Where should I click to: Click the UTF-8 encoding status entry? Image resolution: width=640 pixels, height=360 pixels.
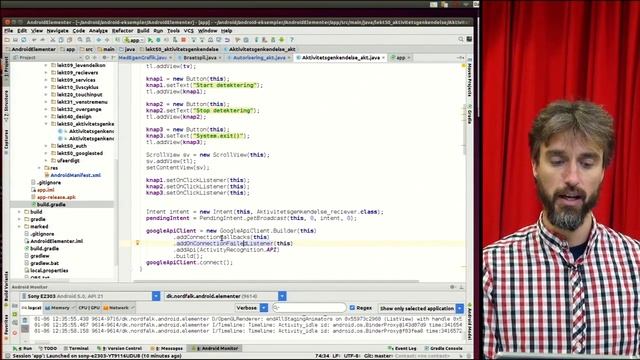351,356
